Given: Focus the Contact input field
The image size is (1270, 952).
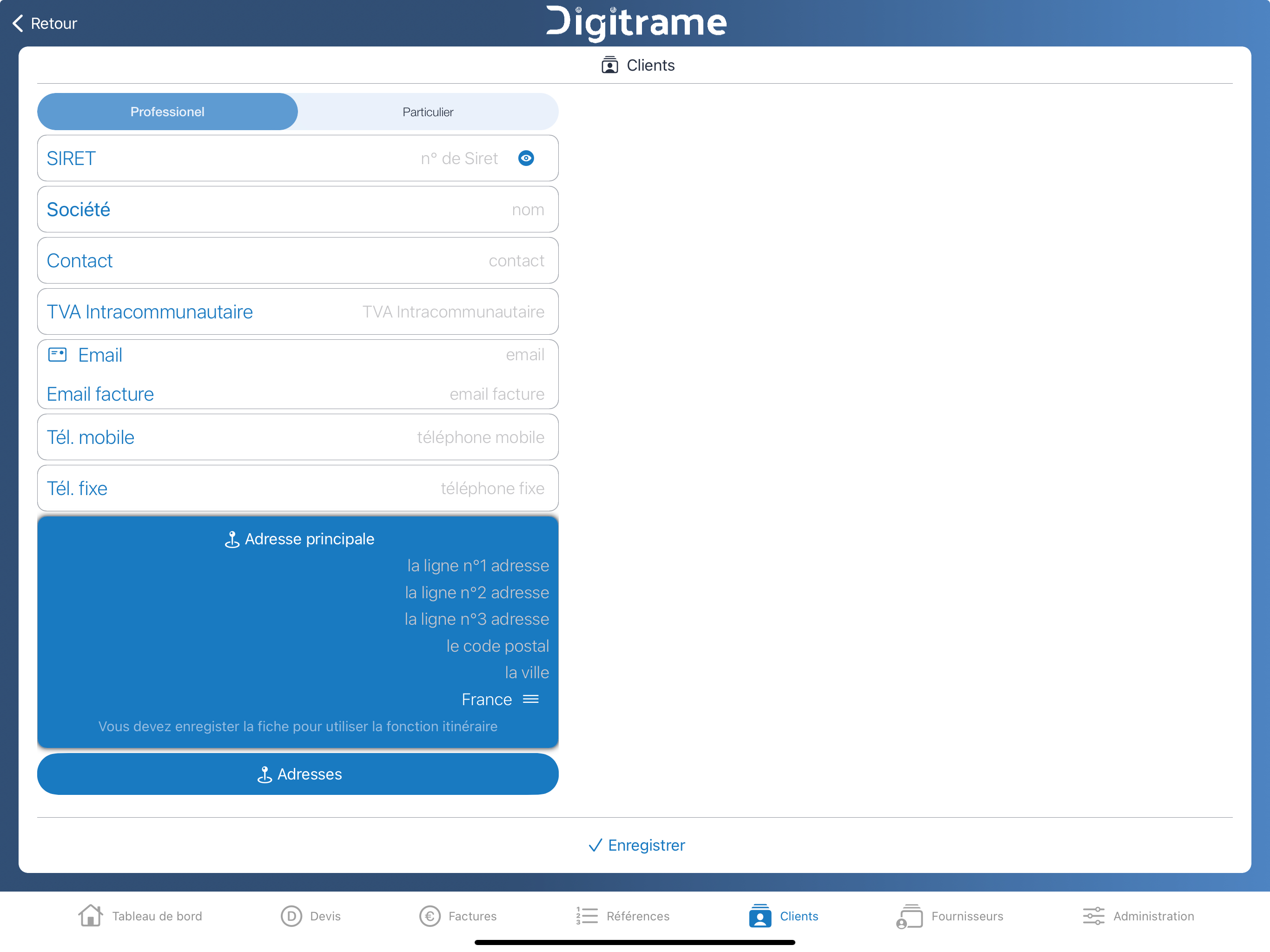Looking at the screenshot, I should coord(298,260).
